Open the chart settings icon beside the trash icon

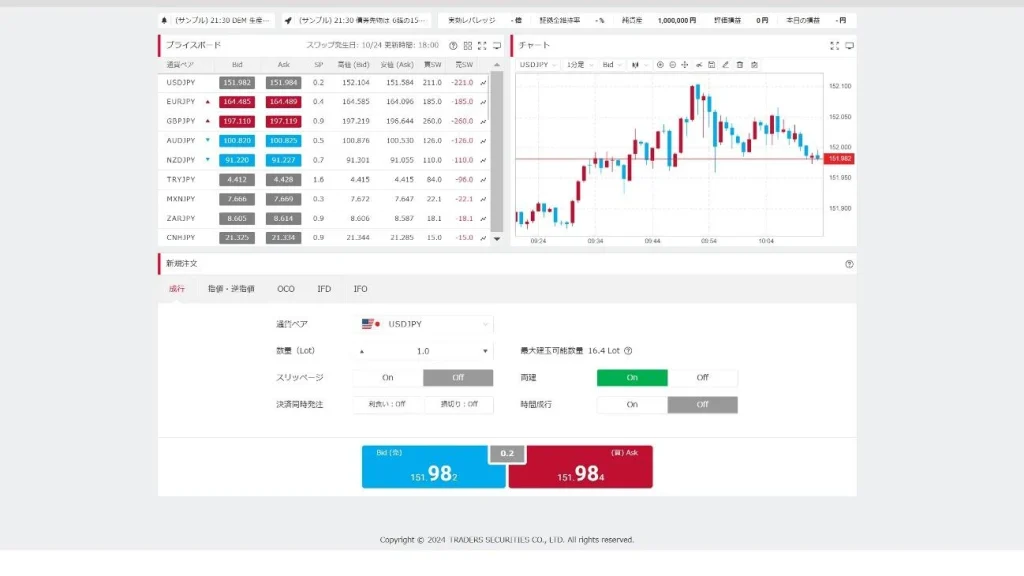pyautogui.click(x=754, y=65)
